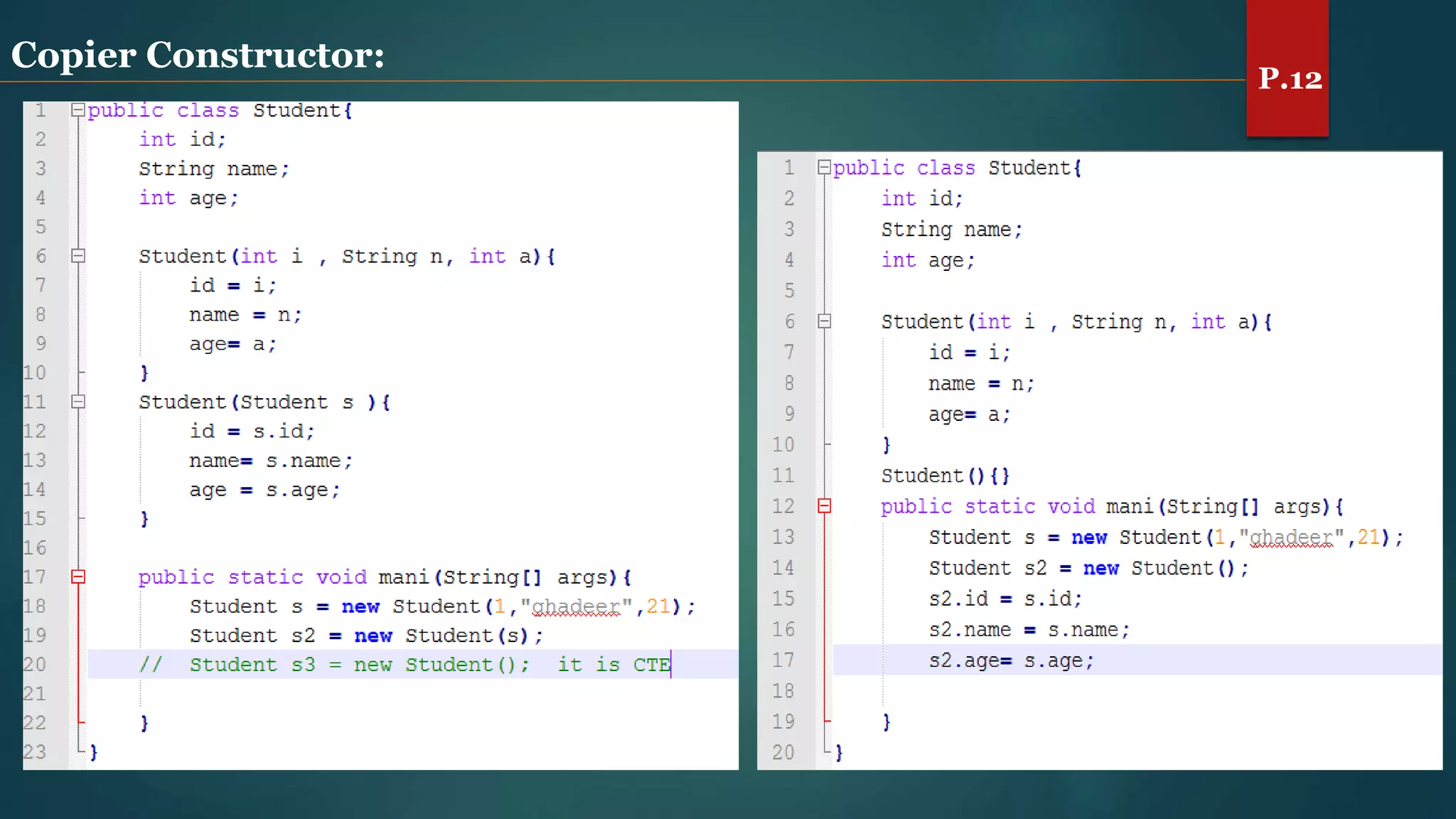
Task: Click the 'Copier Constructor:' heading
Action: 198,55
